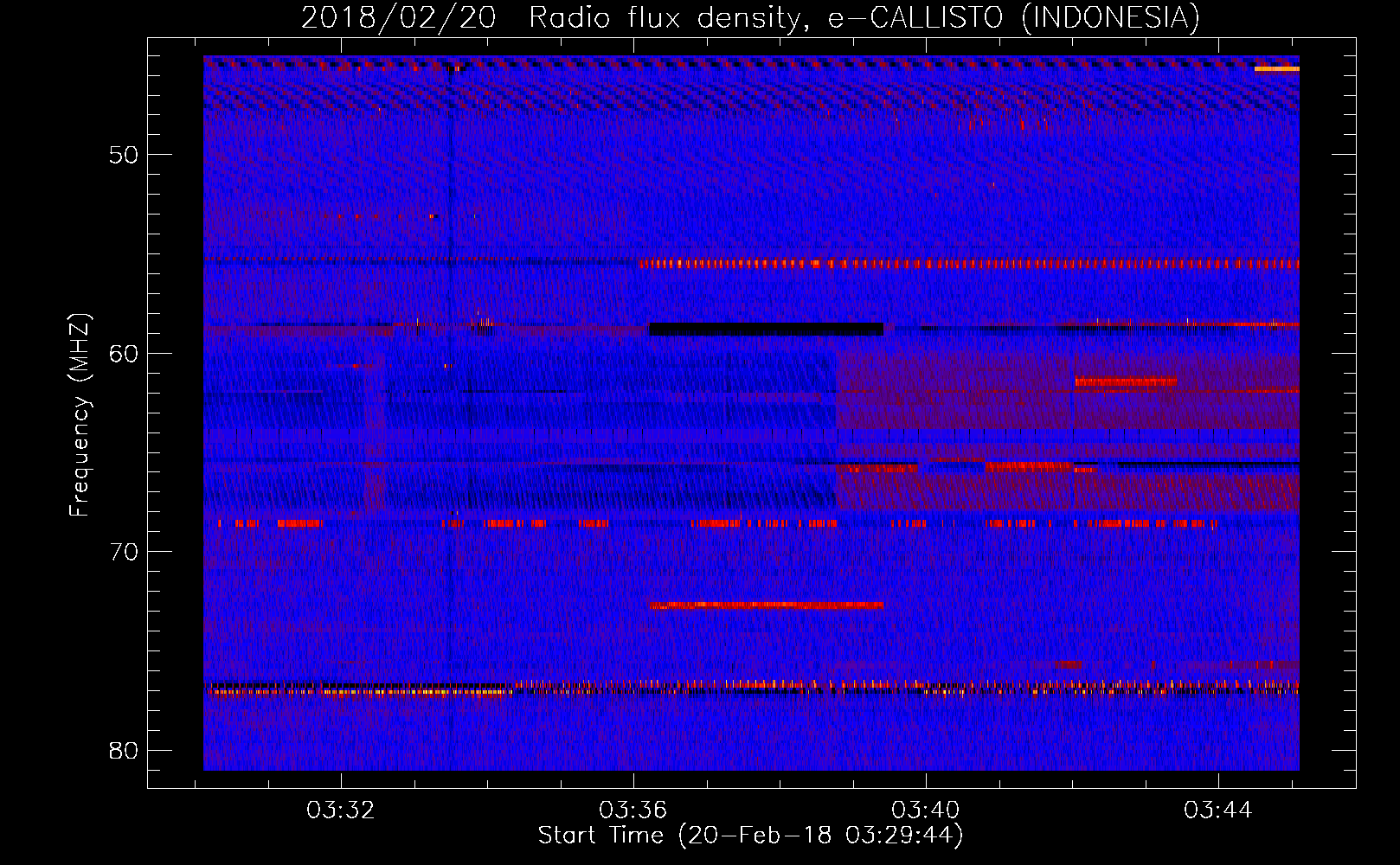Click the 50 frequency tick label
The width and height of the screenshot is (1400, 865).
(124, 156)
